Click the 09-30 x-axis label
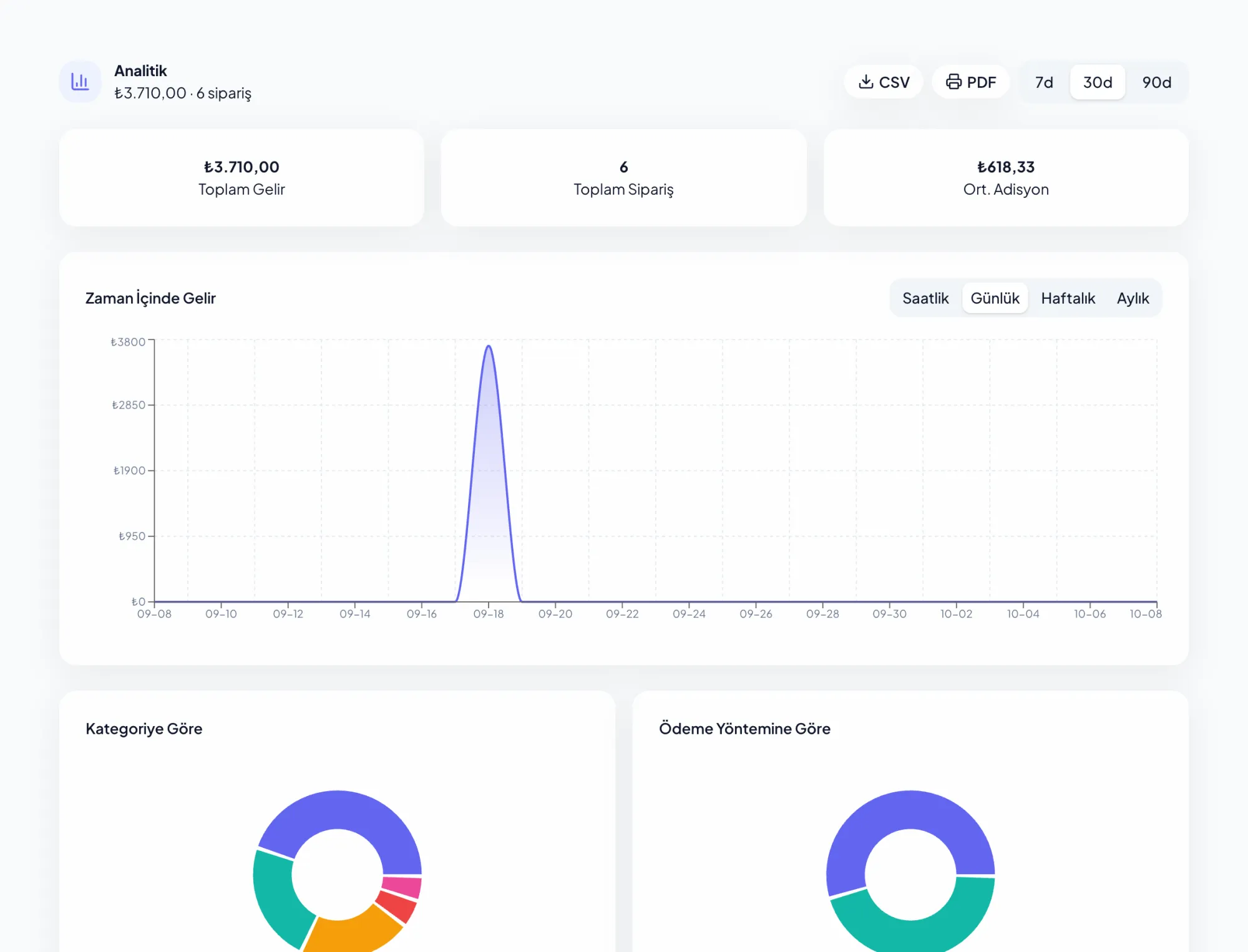The width and height of the screenshot is (1248, 952). (x=889, y=614)
